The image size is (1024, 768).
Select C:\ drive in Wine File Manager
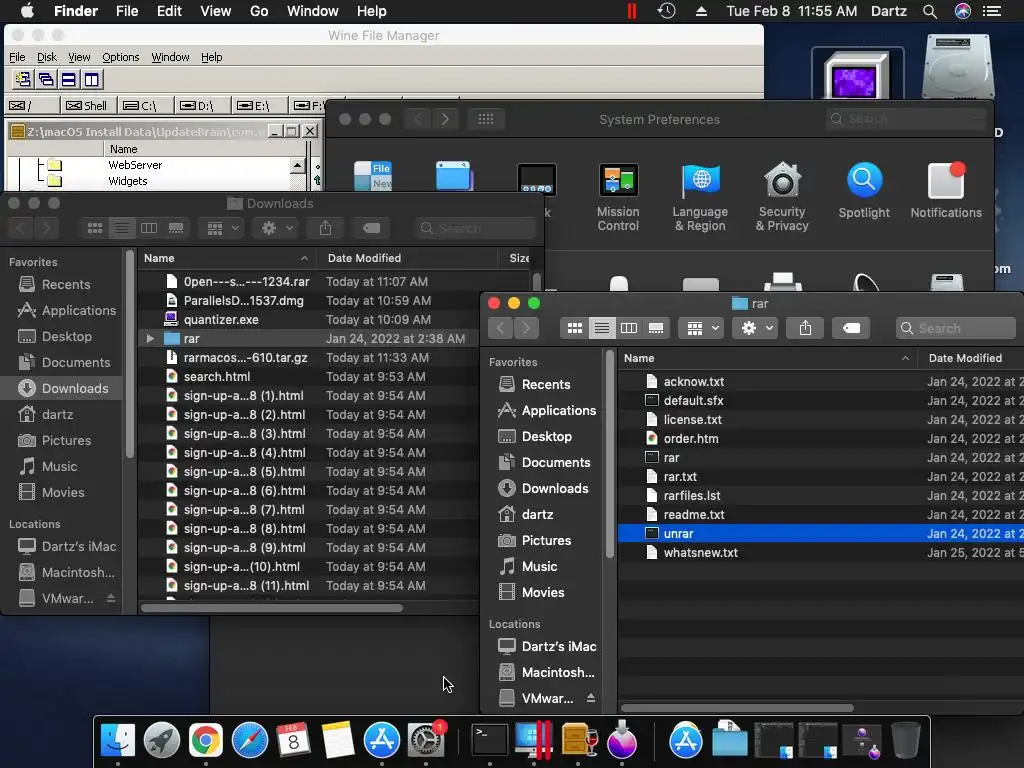coord(145,105)
